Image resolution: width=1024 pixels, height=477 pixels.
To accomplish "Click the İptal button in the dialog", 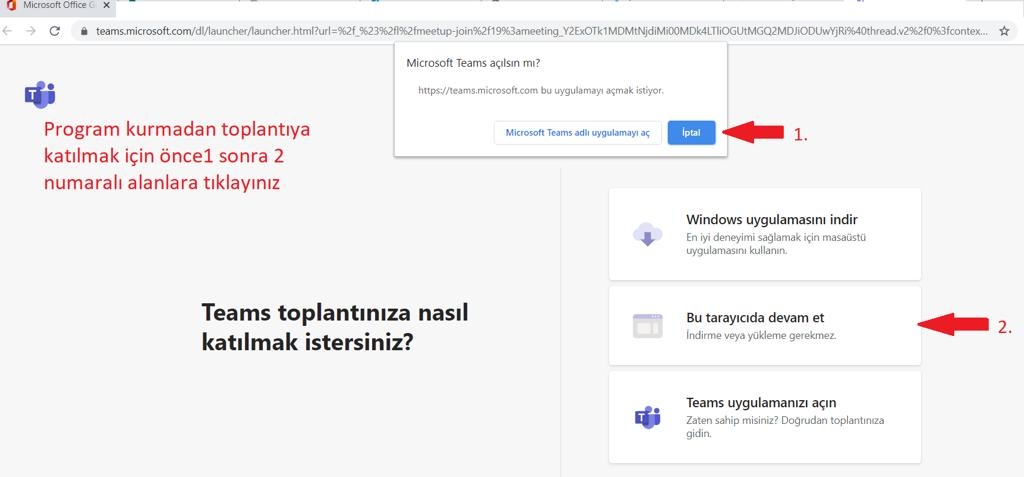I will coord(692,133).
